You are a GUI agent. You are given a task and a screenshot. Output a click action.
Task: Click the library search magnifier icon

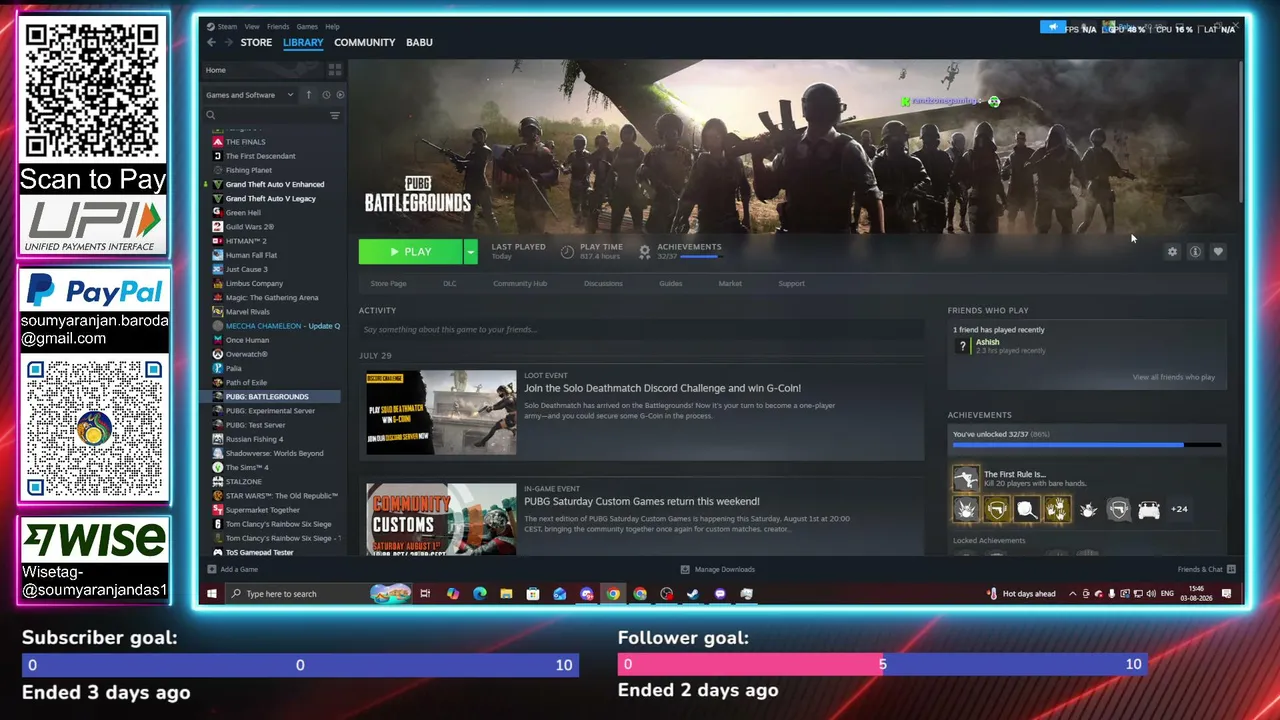coord(211,116)
